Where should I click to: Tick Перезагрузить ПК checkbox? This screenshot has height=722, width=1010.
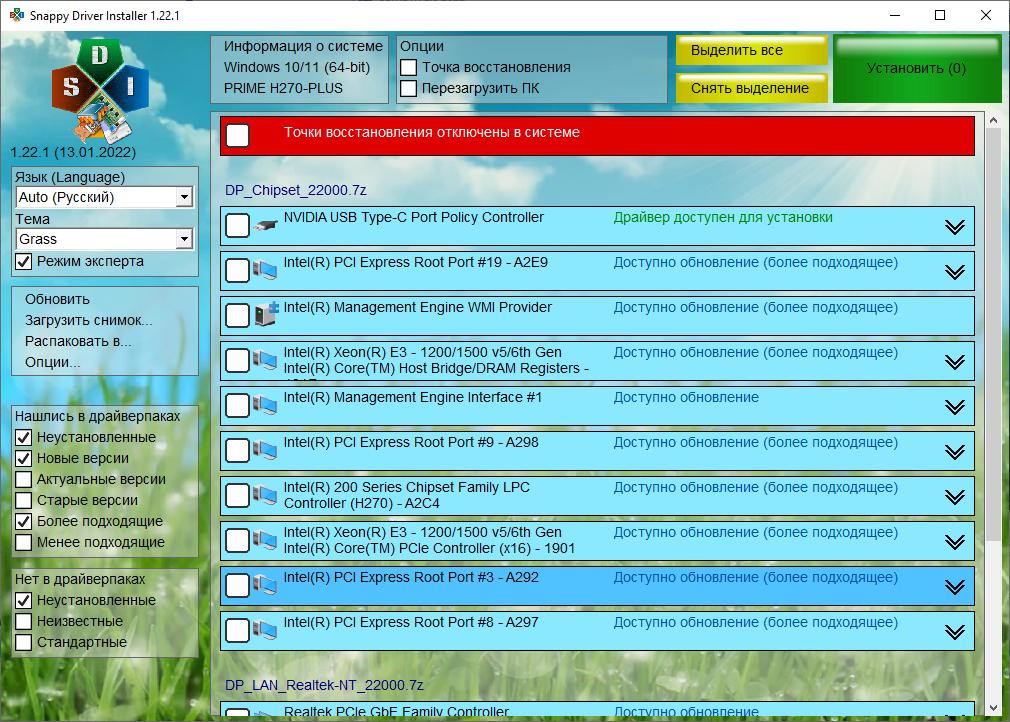click(408, 88)
